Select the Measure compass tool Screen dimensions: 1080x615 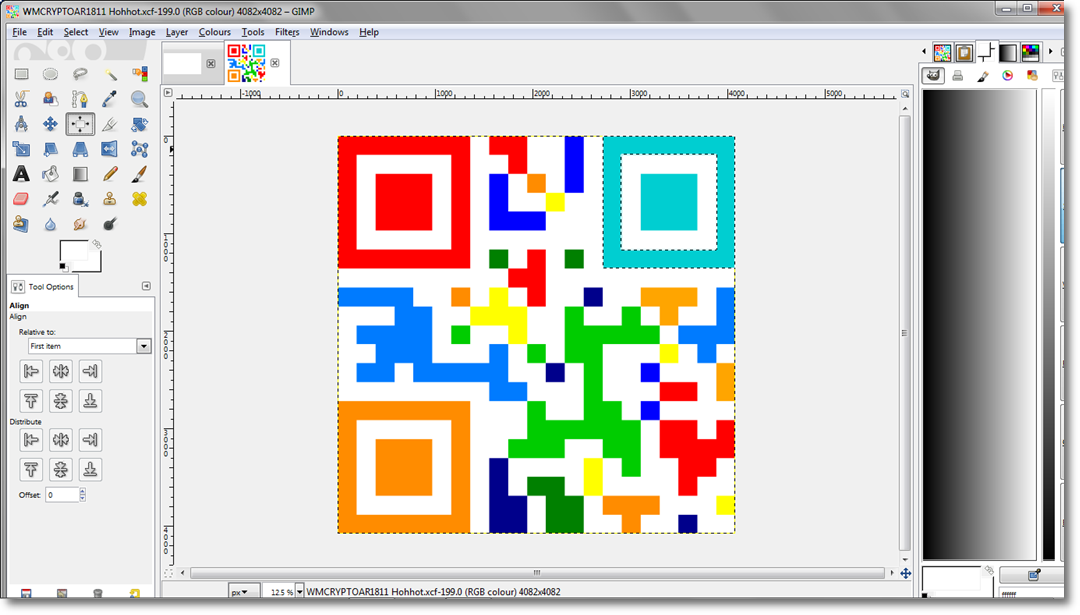tap(21, 124)
